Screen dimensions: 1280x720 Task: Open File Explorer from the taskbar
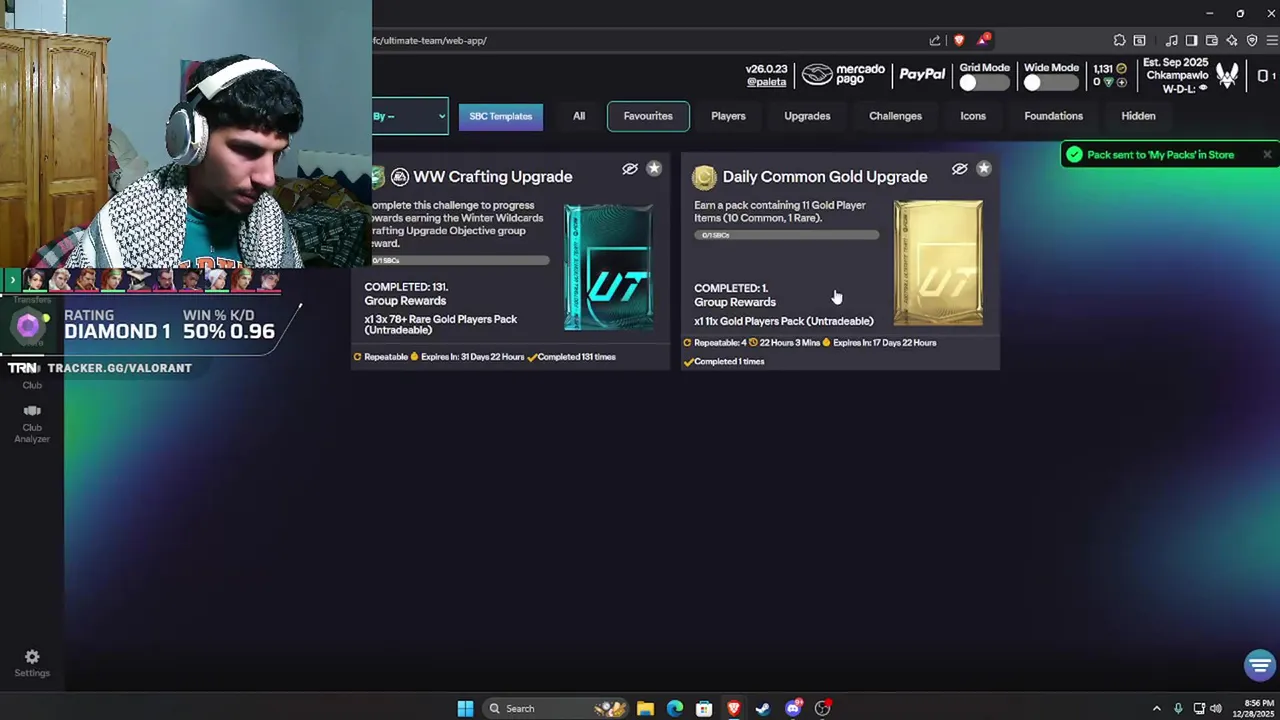click(645, 708)
